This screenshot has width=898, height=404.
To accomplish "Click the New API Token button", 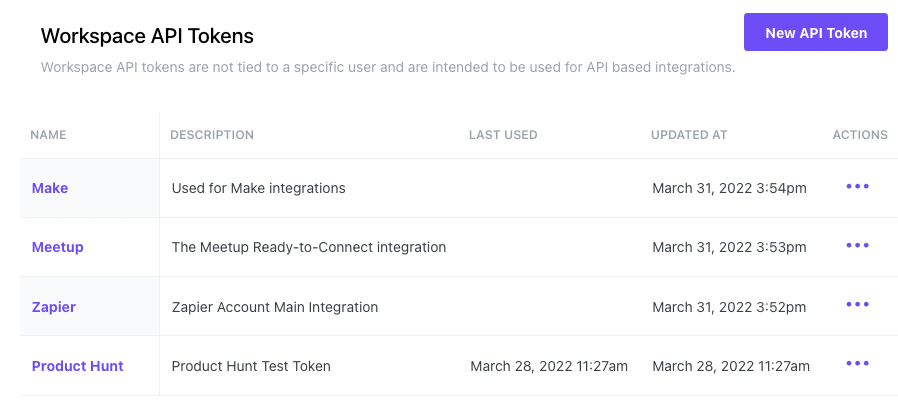I will pyautogui.click(x=815, y=32).
